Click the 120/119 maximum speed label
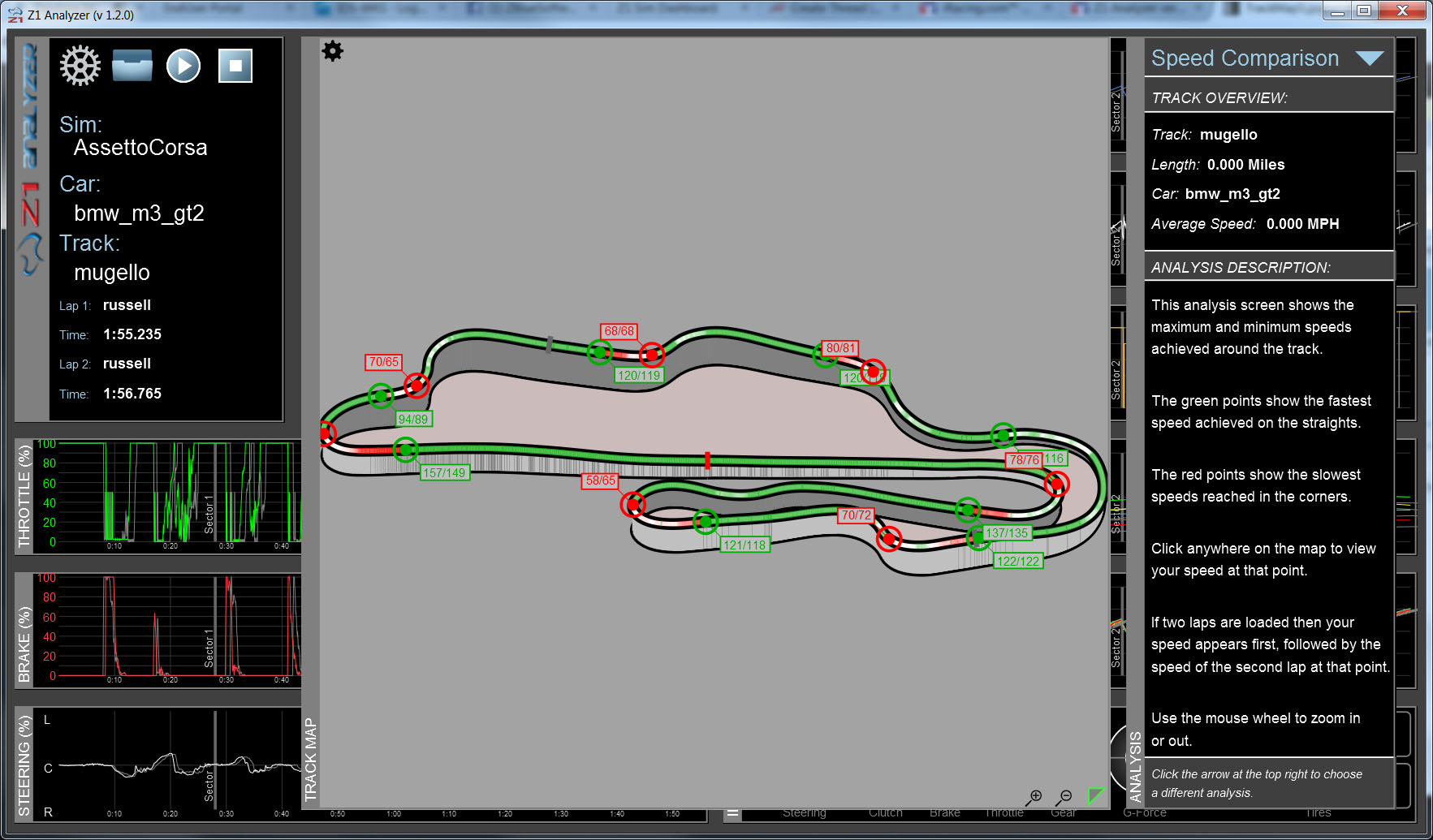Screen dimensions: 1433x840 (x=639, y=375)
